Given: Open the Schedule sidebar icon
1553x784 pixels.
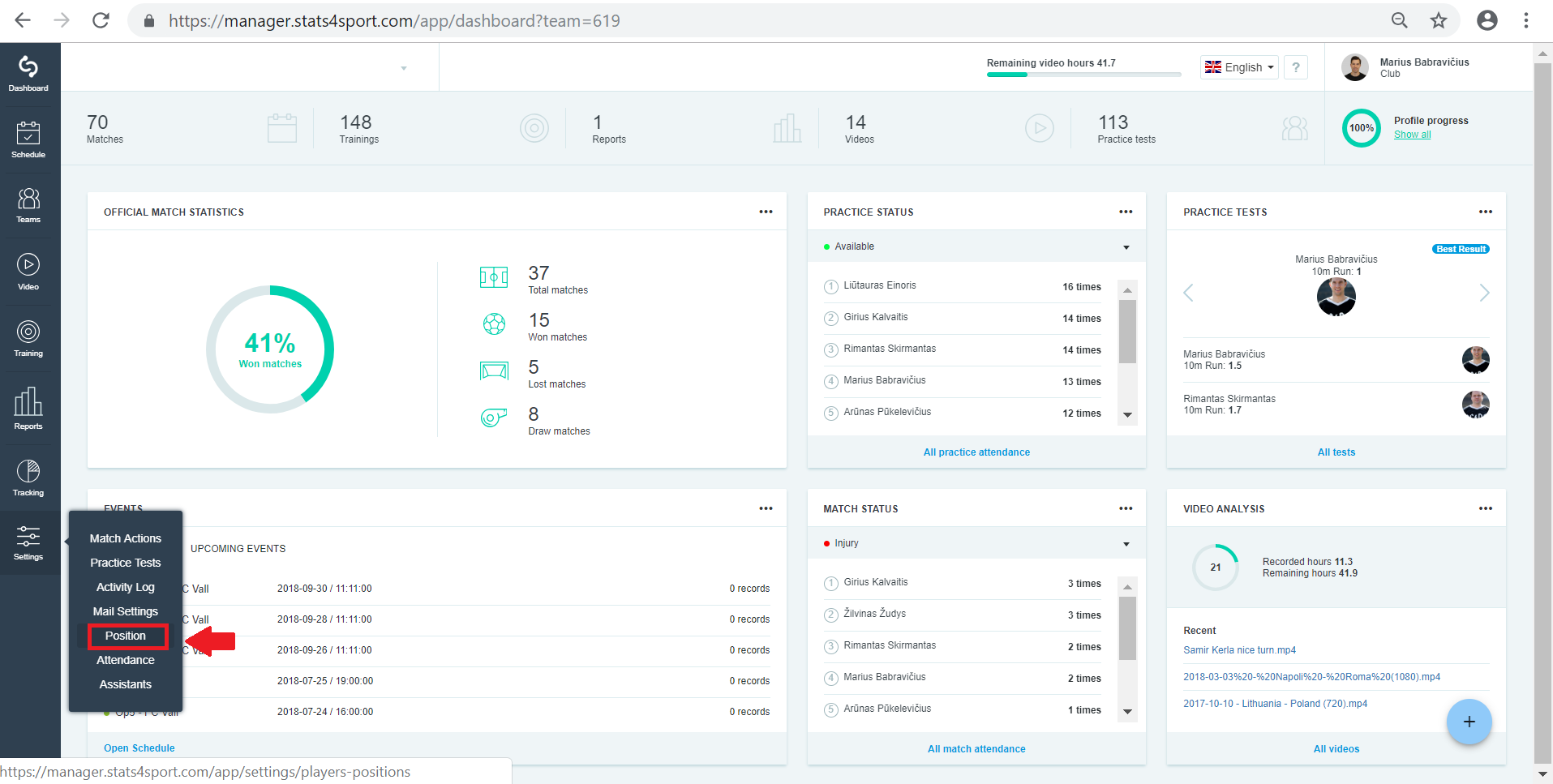Looking at the screenshot, I should 28,139.
